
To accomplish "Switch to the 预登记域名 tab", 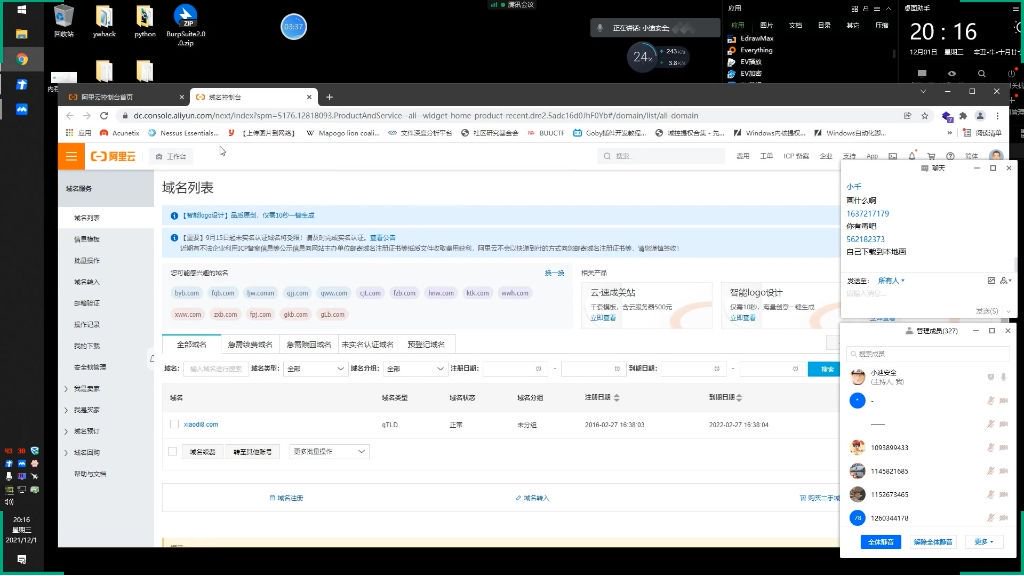I will pos(426,344).
